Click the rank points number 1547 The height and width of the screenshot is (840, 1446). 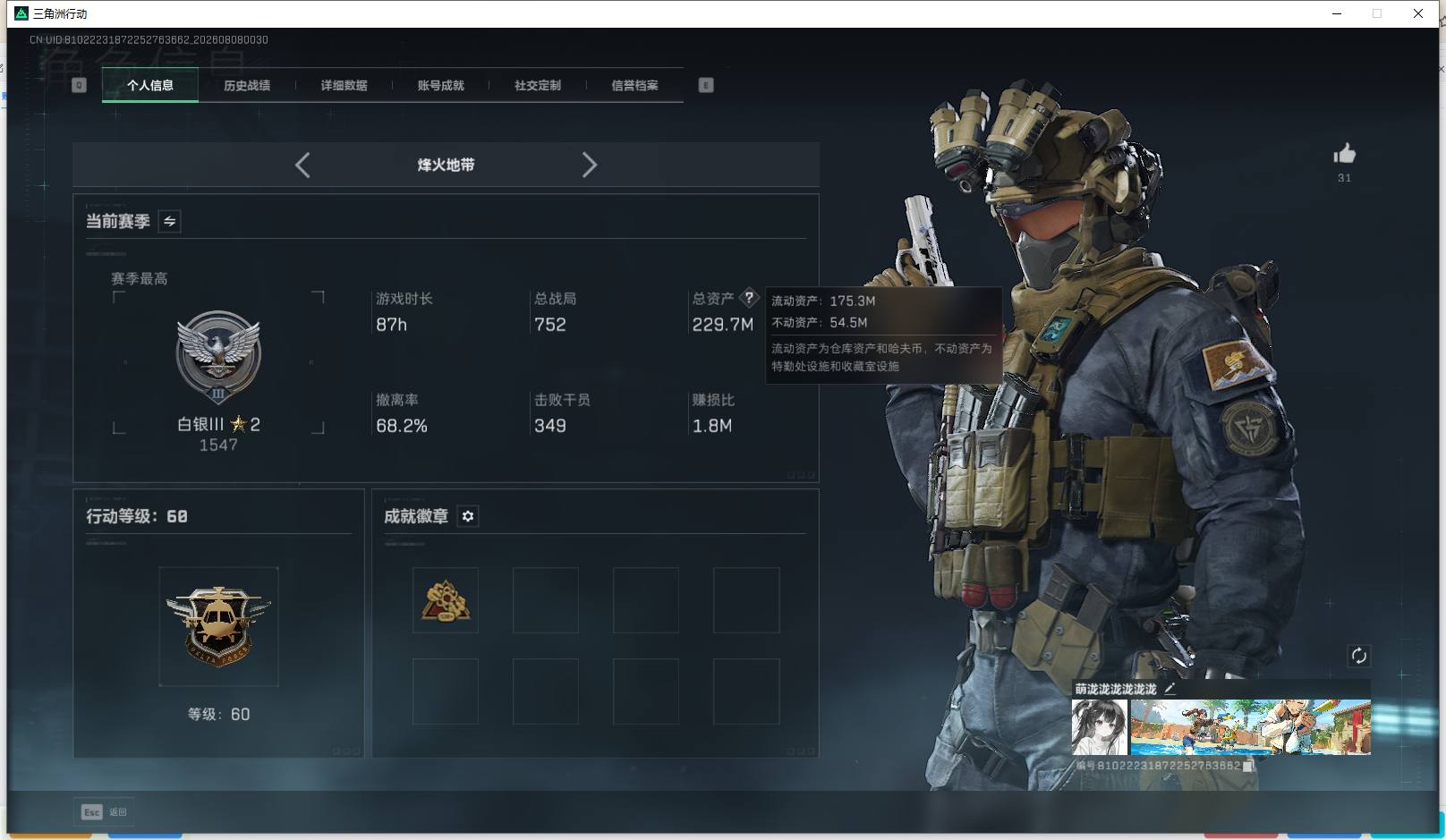pos(218,445)
